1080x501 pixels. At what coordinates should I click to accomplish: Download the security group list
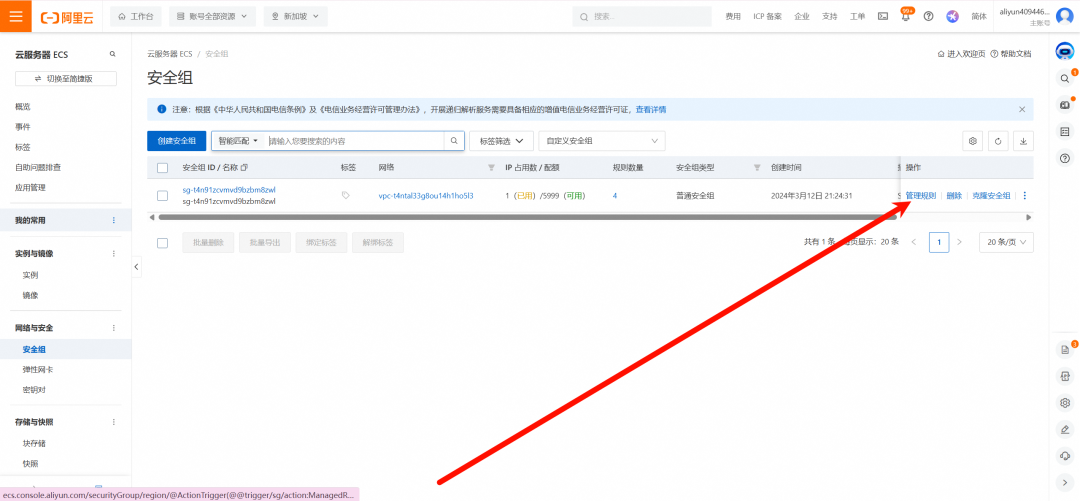(1023, 141)
